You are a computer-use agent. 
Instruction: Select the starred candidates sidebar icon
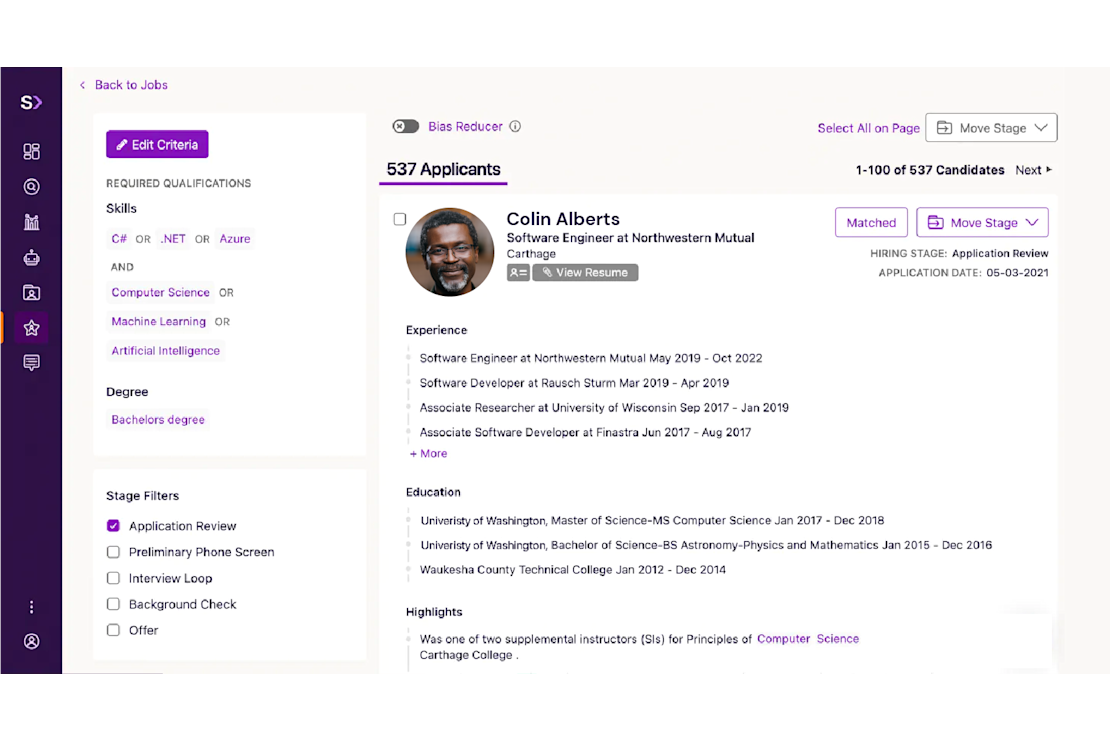[x=31, y=327]
